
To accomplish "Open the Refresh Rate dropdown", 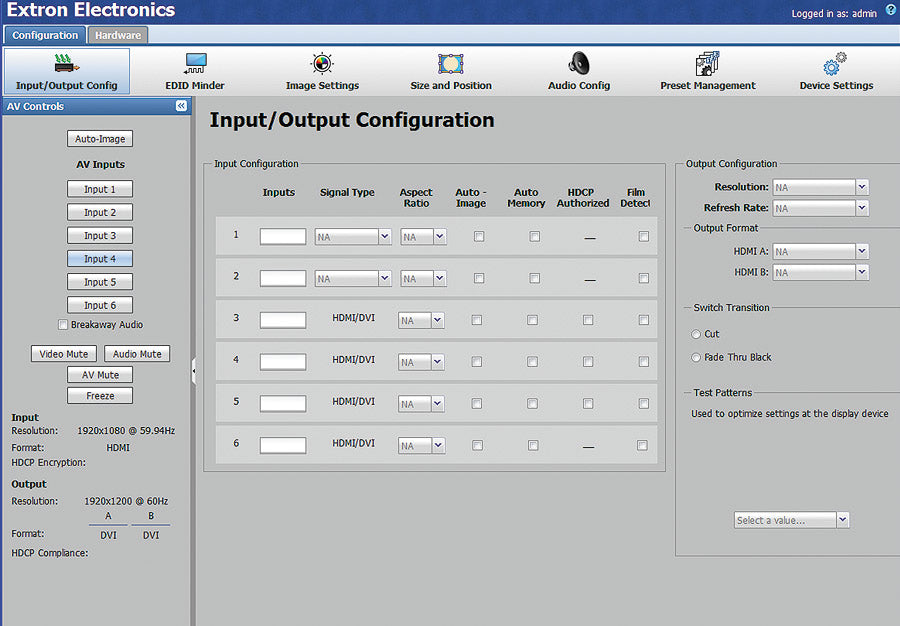I will tap(821, 208).
